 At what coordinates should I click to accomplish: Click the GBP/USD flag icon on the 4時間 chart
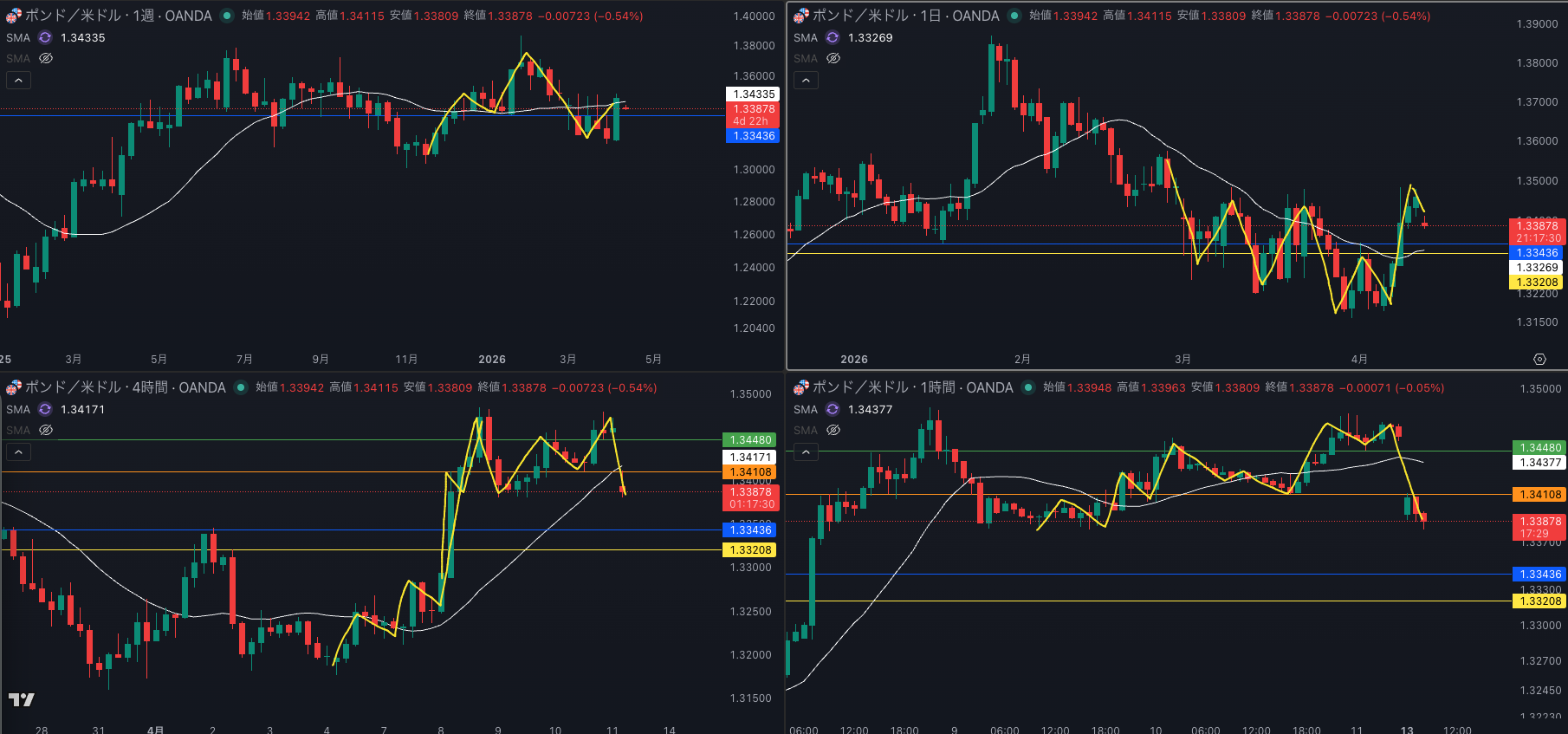(x=14, y=387)
